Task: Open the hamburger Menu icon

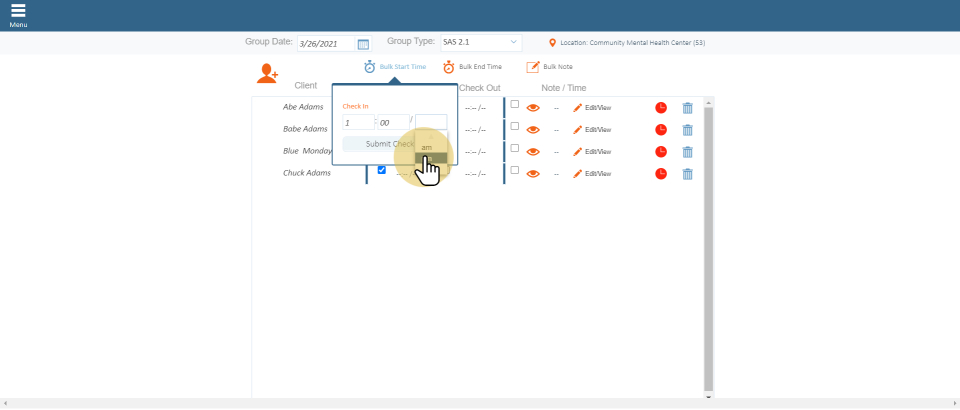Action: pos(18,11)
